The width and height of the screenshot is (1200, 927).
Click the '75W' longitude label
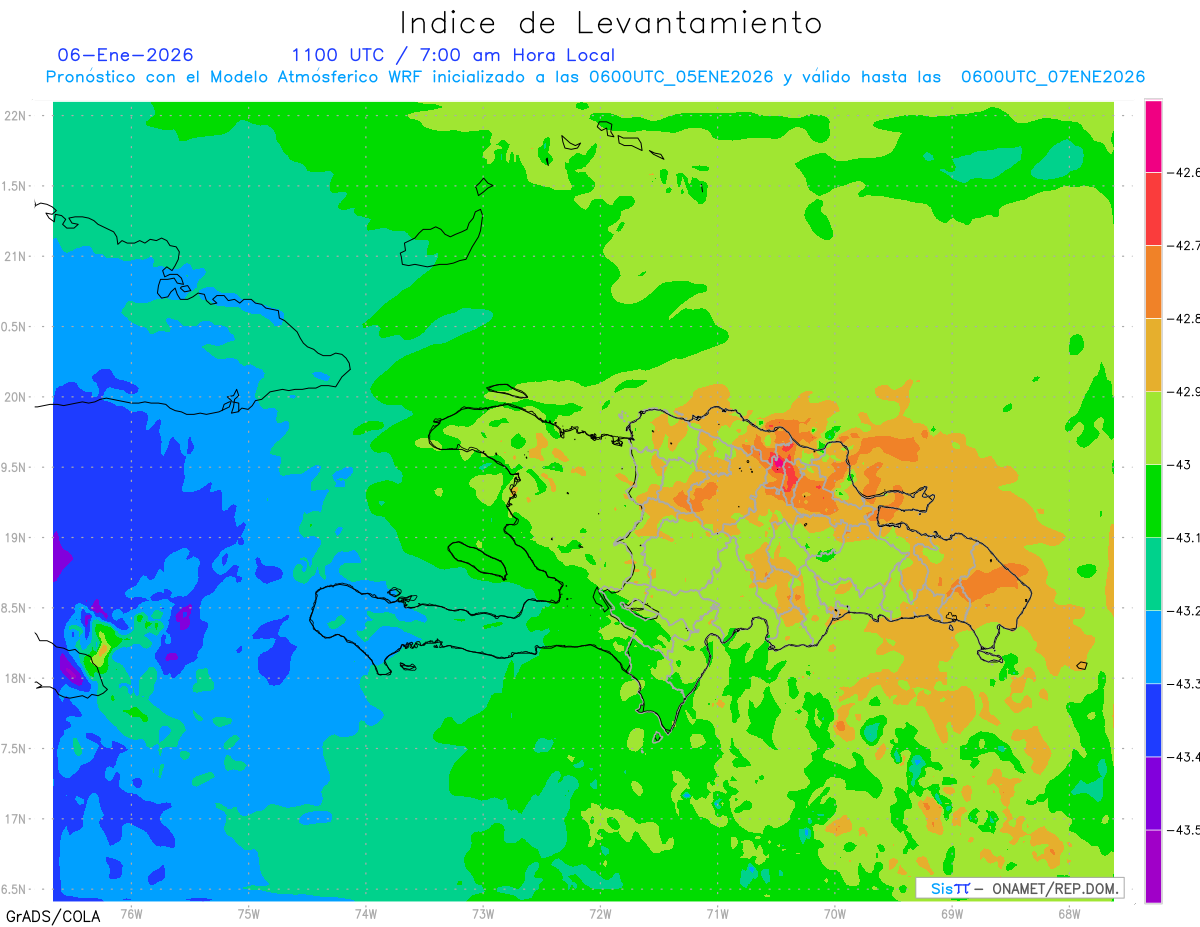248,912
